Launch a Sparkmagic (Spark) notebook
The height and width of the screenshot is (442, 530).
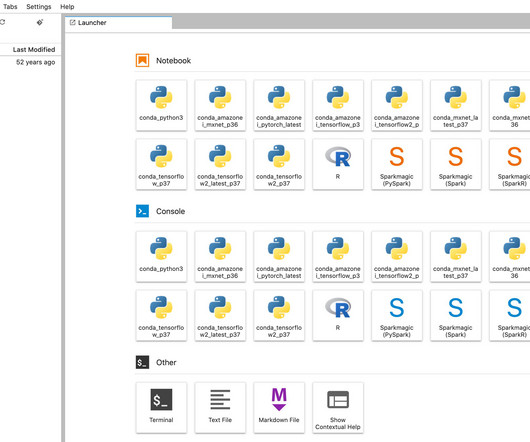coord(456,164)
